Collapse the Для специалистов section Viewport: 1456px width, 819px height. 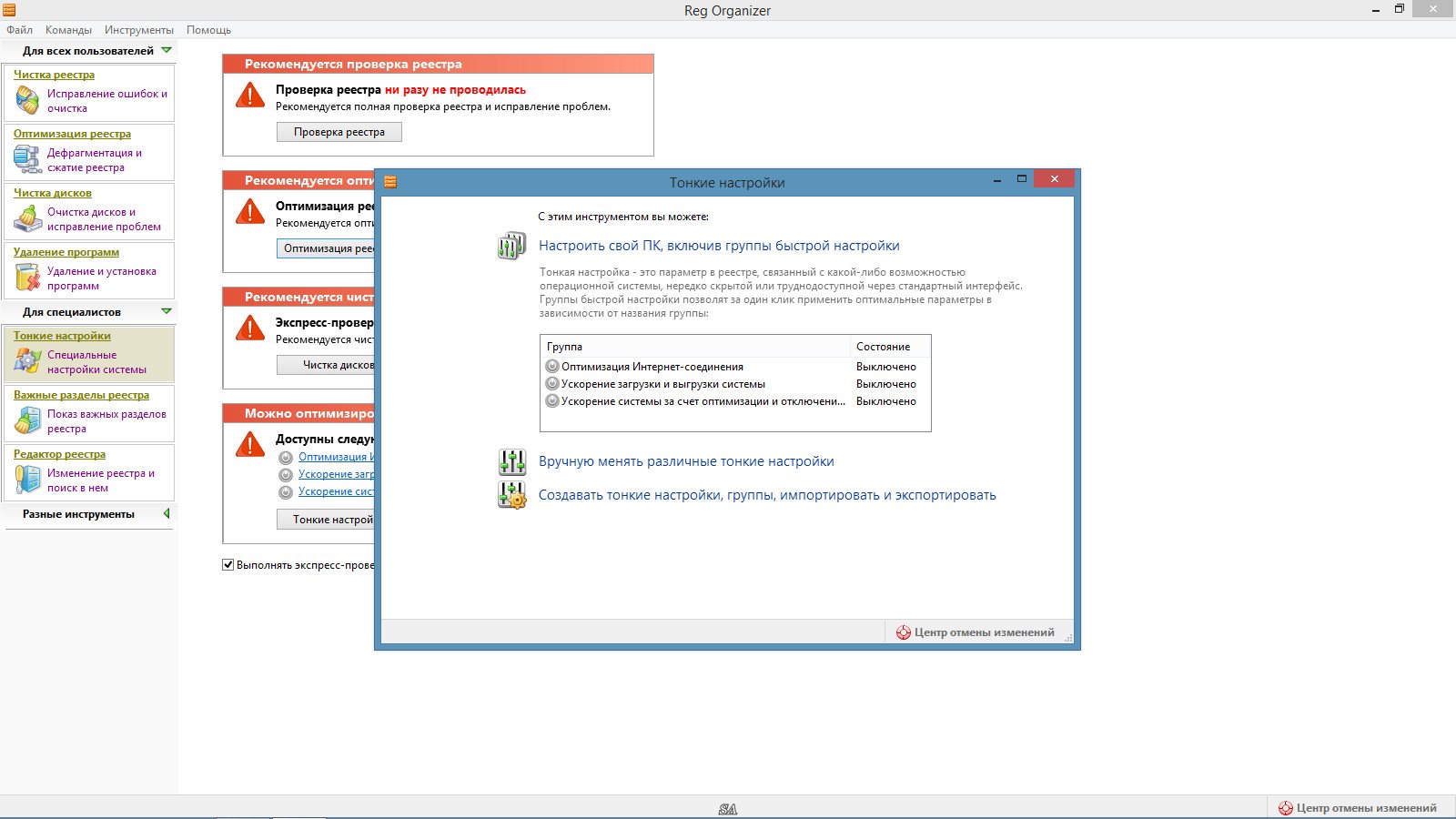tap(166, 312)
